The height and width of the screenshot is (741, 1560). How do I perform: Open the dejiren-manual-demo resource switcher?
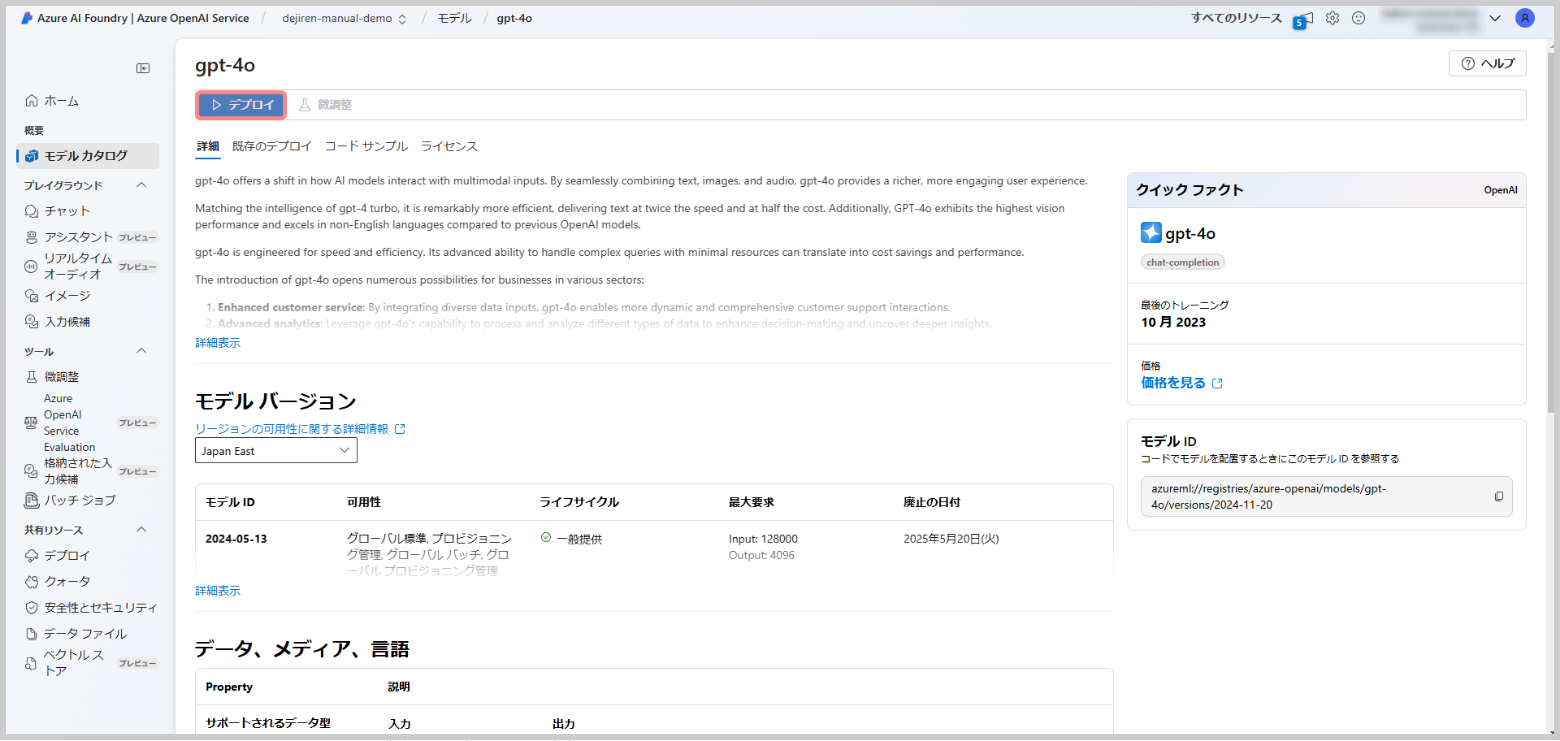pos(344,18)
